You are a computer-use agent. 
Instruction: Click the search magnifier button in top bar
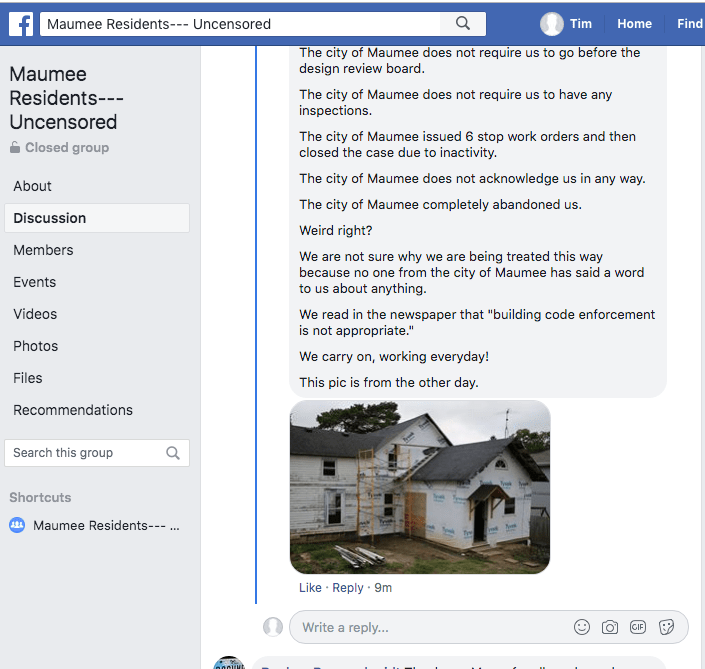(462, 24)
